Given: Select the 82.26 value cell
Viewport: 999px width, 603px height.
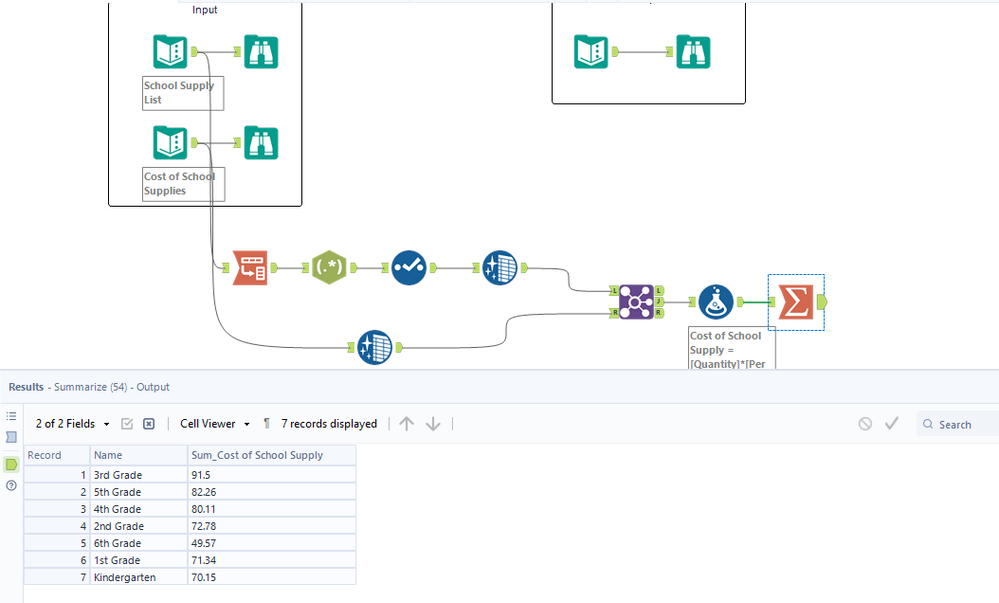Looking at the screenshot, I should pyautogui.click(x=271, y=492).
